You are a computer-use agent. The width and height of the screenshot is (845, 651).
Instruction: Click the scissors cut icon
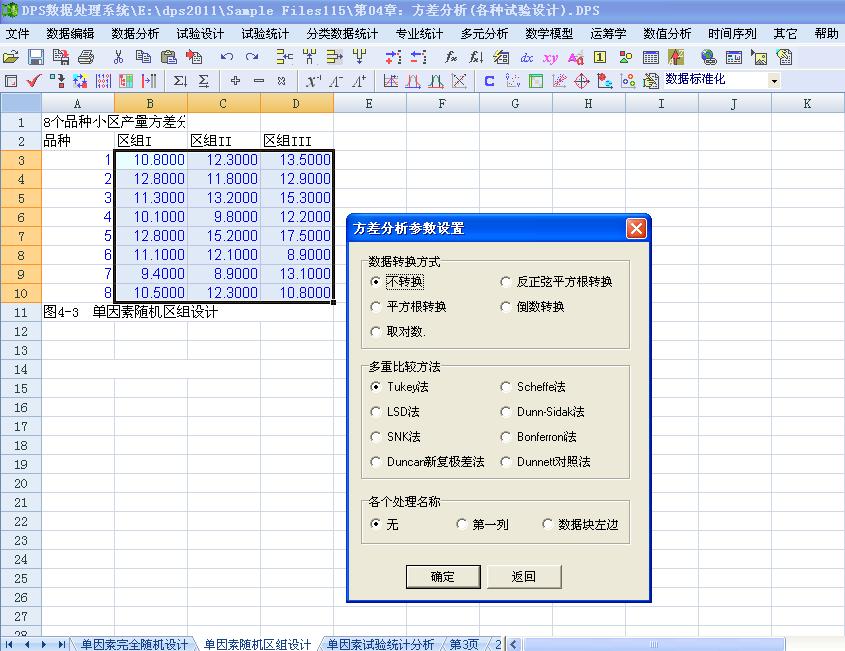click(118, 57)
